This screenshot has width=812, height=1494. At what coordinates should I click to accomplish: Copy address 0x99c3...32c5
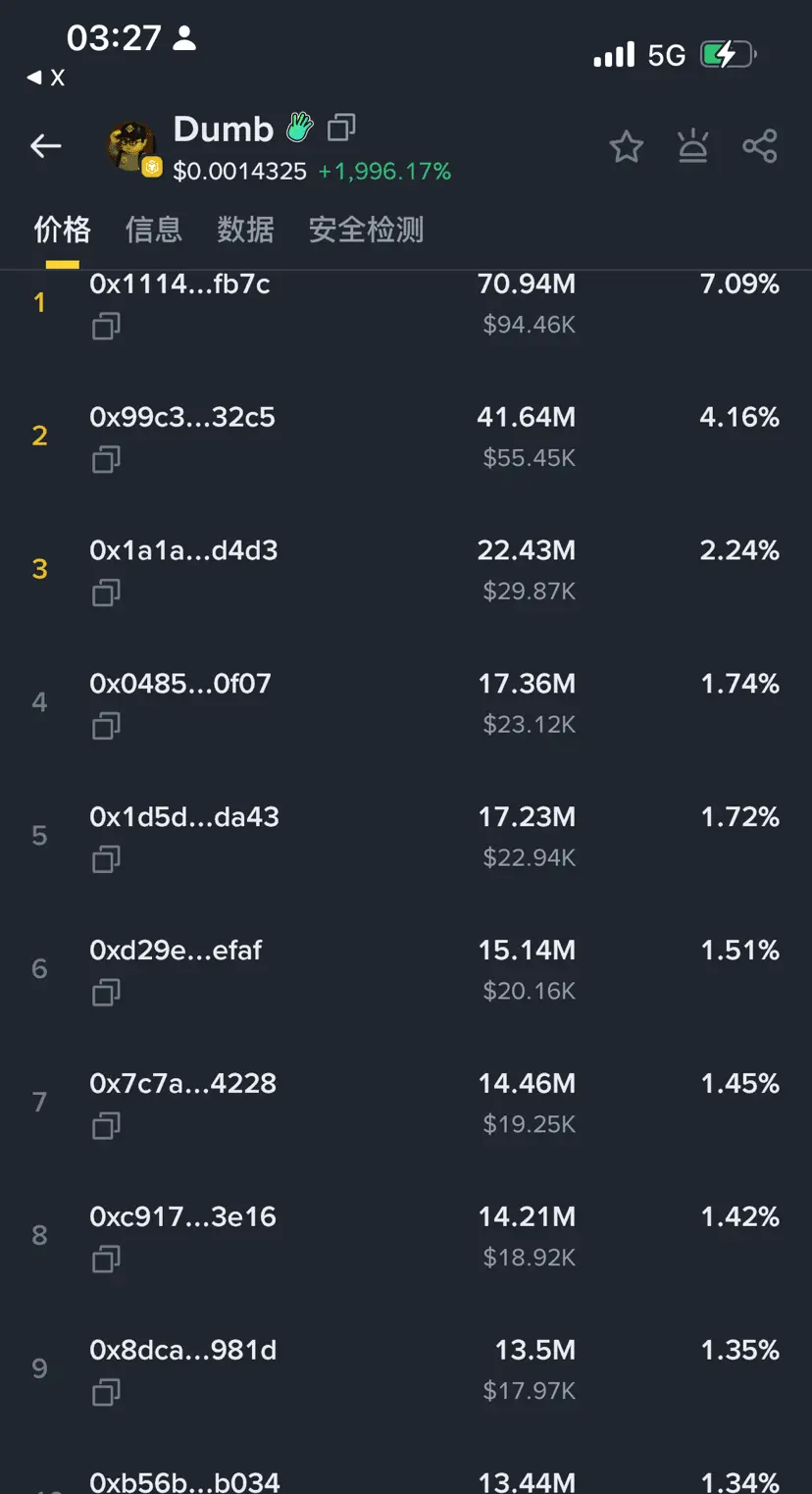pyautogui.click(x=106, y=459)
